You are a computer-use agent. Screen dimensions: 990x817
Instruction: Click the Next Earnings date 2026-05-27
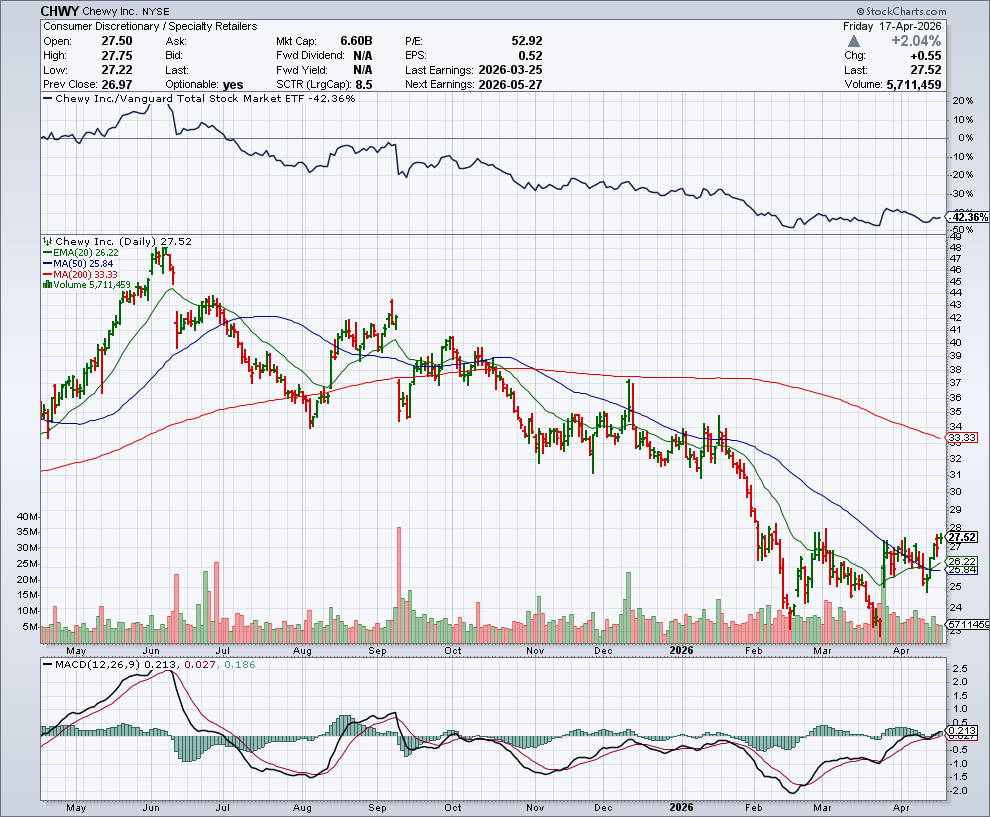[510, 85]
